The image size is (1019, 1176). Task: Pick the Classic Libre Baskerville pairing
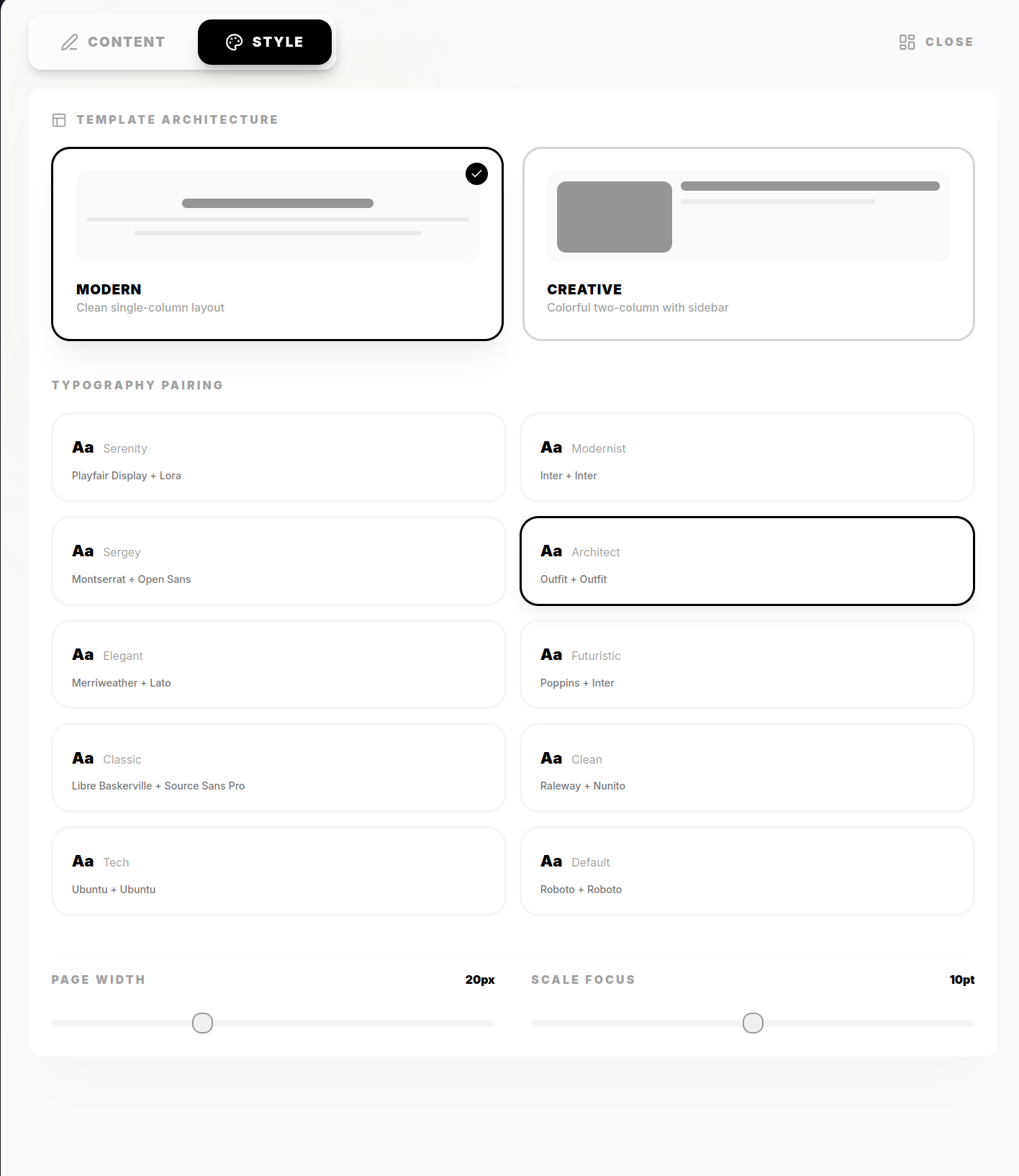pyautogui.click(x=278, y=768)
